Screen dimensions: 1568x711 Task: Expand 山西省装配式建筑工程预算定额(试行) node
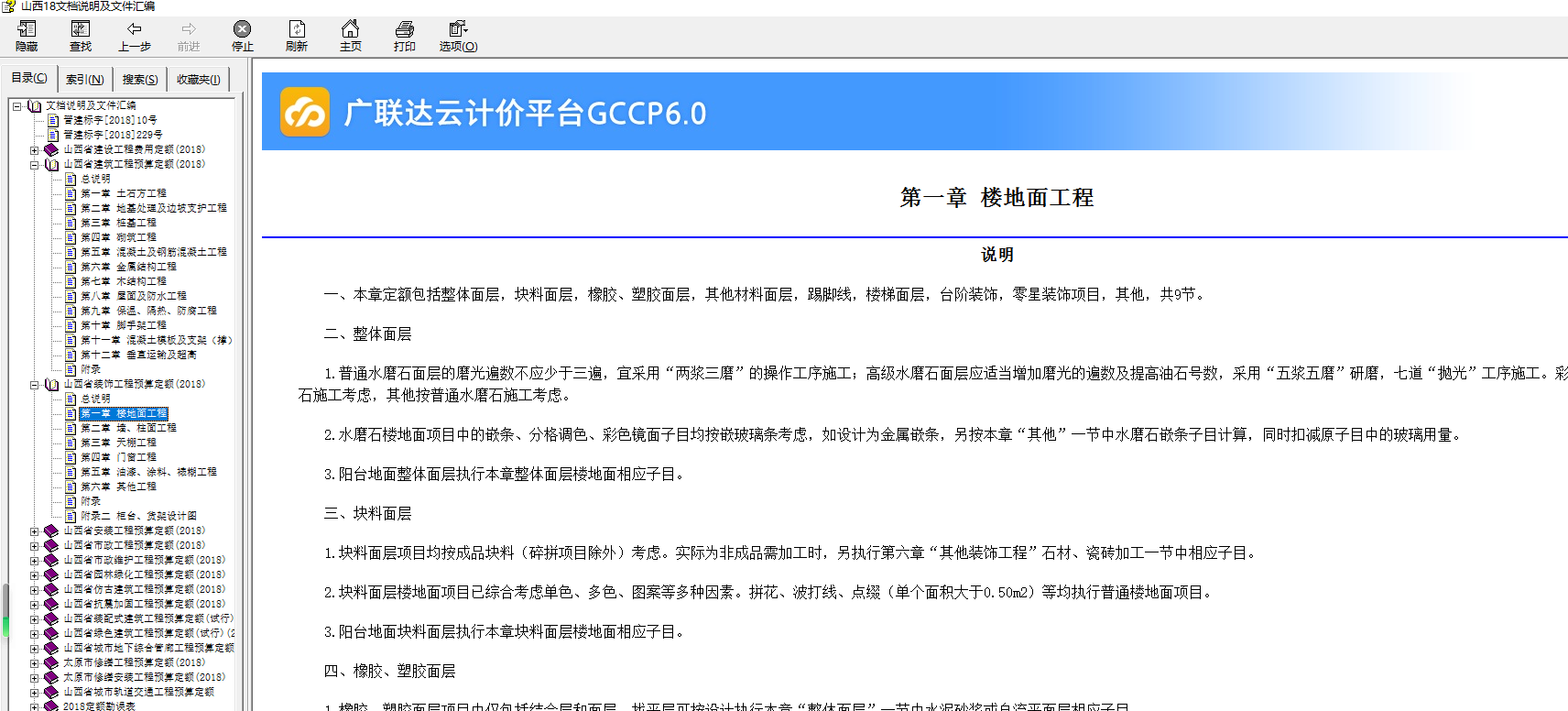pos(35,618)
